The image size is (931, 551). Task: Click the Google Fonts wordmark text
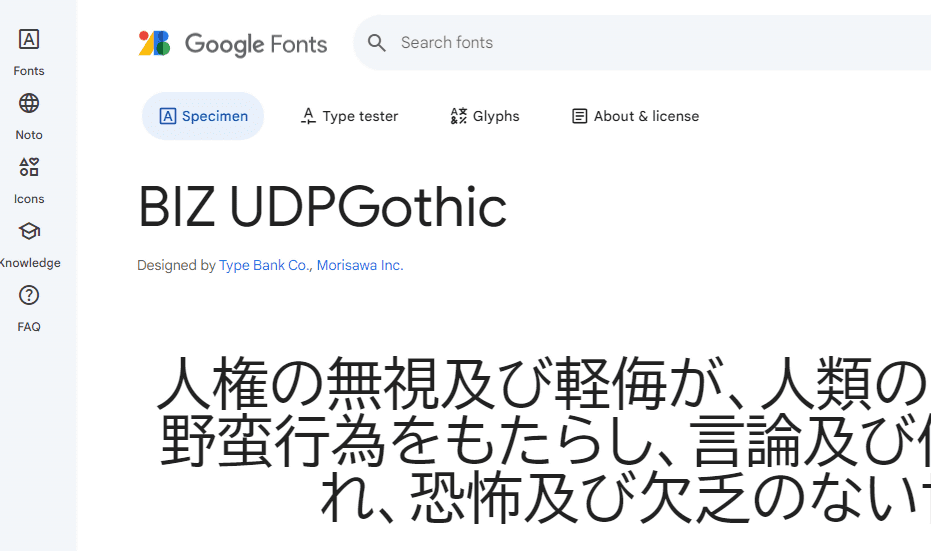[x=256, y=44]
